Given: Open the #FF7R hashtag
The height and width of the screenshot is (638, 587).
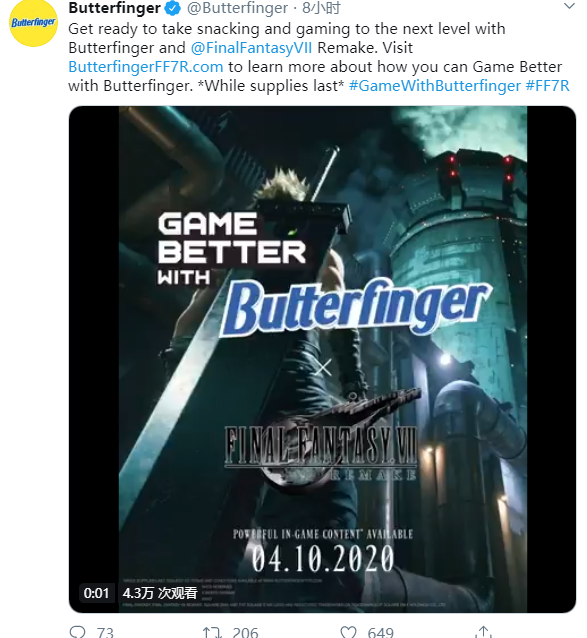Looking at the screenshot, I should click(548, 86).
